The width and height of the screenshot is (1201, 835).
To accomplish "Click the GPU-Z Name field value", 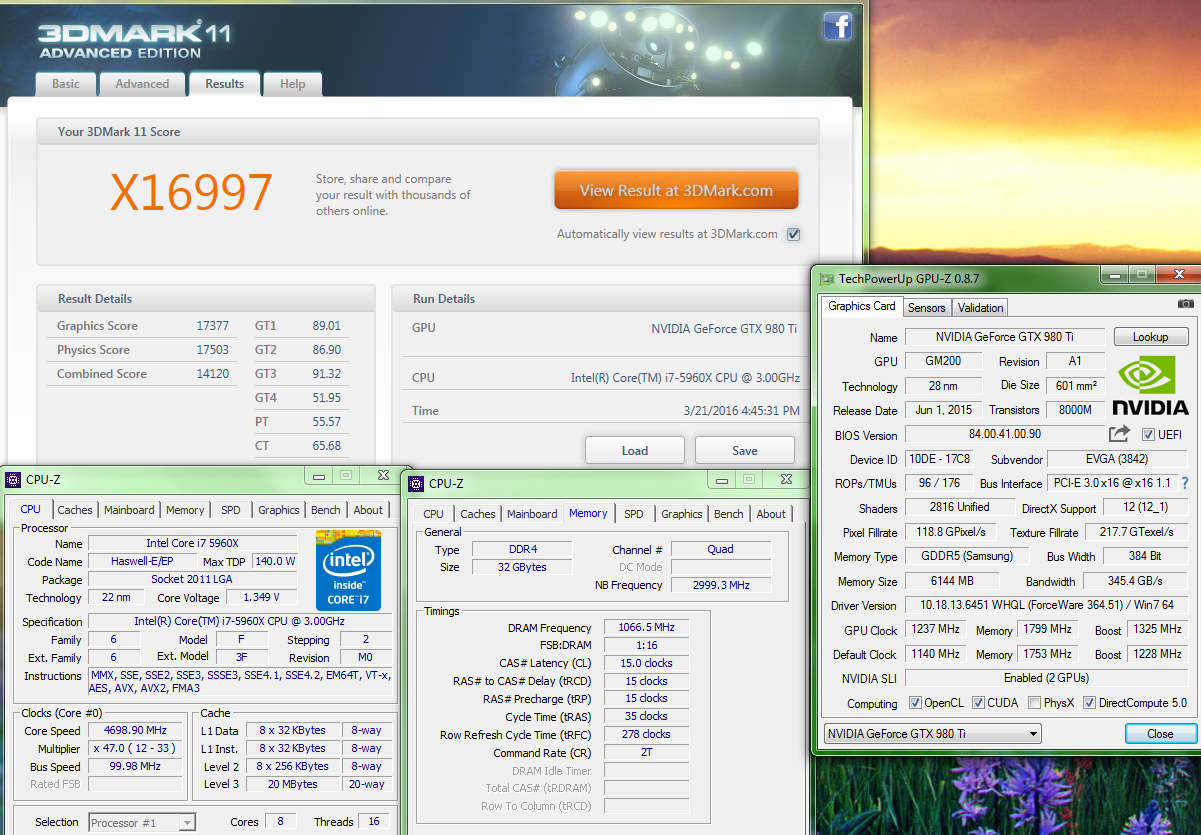I will [1005, 337].
